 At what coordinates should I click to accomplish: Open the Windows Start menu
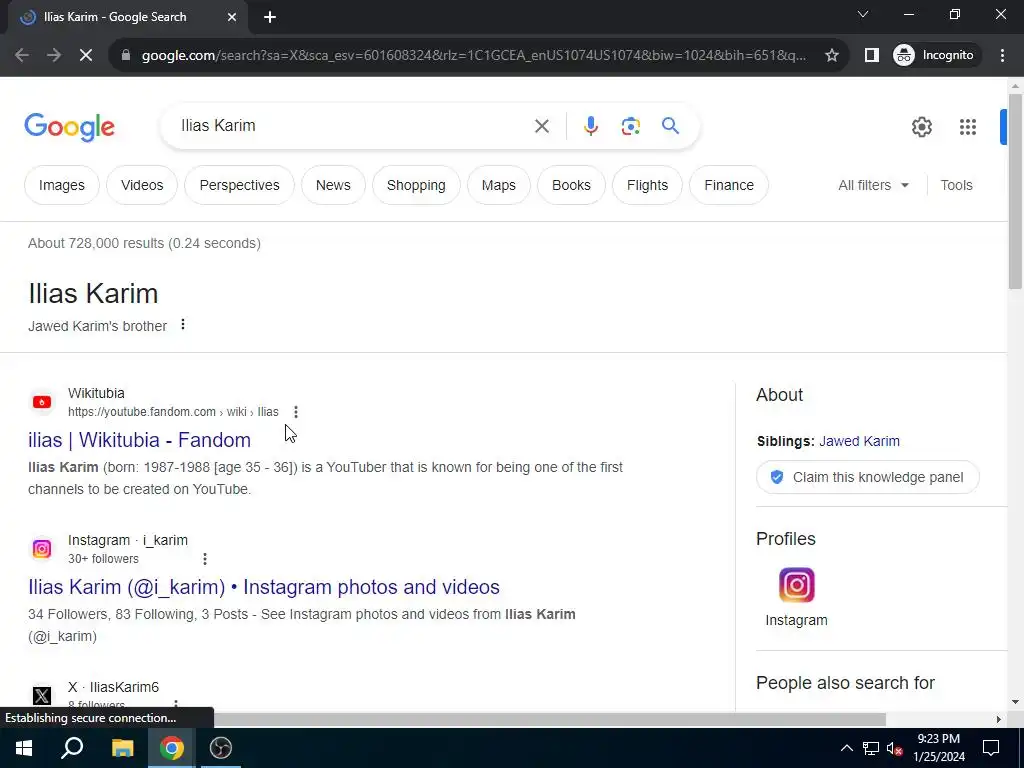point(24,748)
